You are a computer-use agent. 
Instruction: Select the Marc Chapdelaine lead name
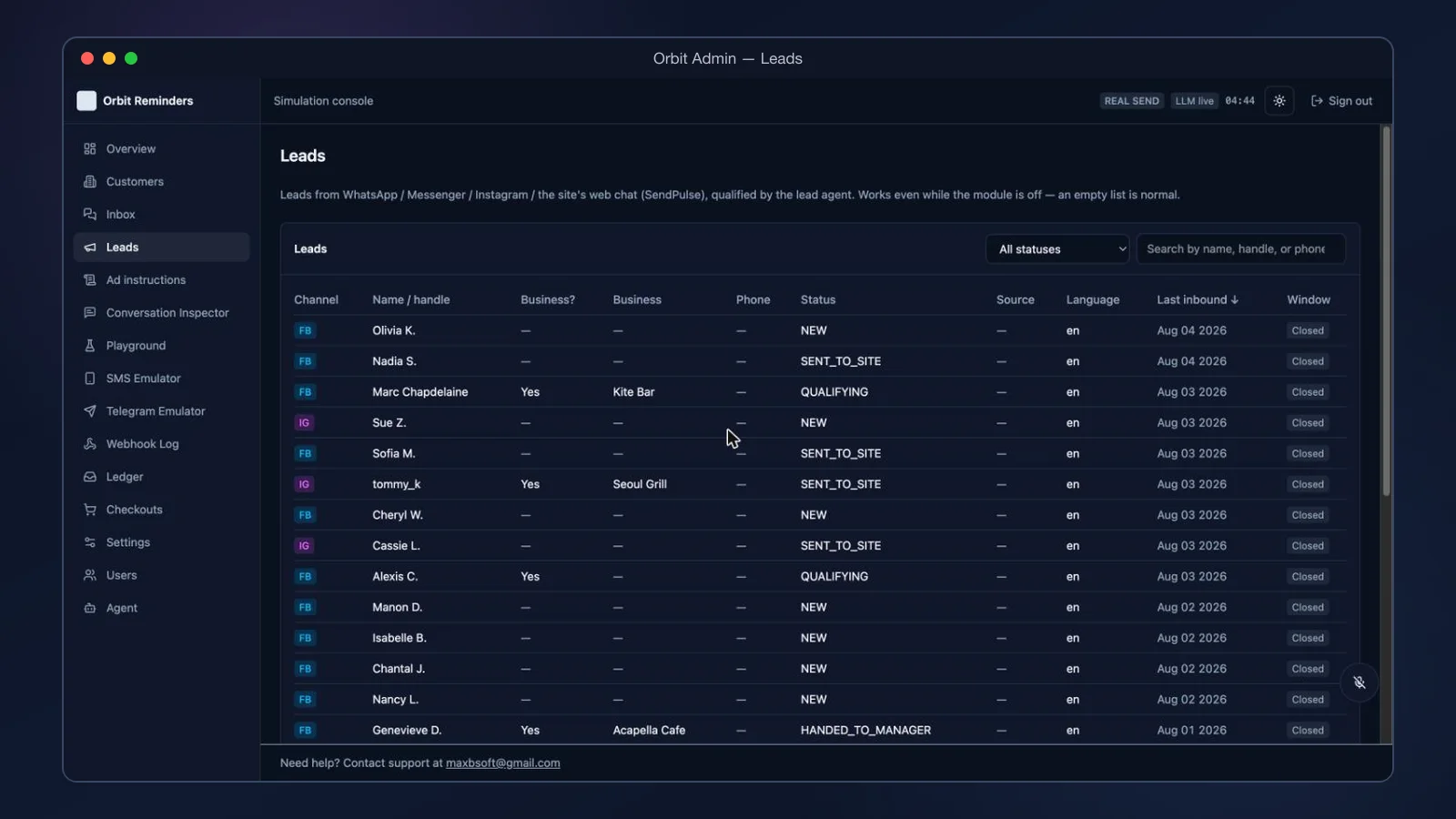pyautogui.click(x=420, y=392)
